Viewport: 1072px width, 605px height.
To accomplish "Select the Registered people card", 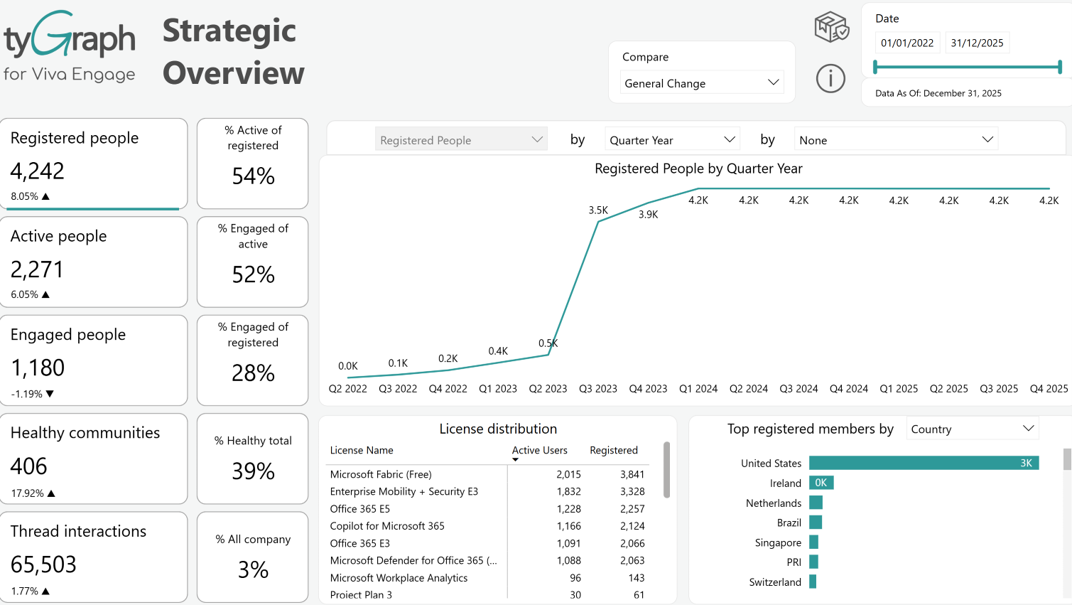I will click(94, 164).
